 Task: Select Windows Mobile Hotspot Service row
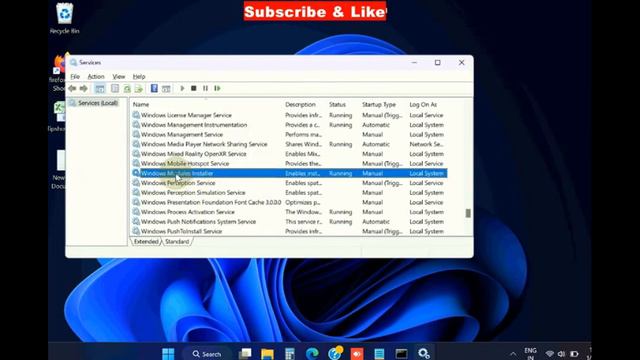click(x=289, y=164)
